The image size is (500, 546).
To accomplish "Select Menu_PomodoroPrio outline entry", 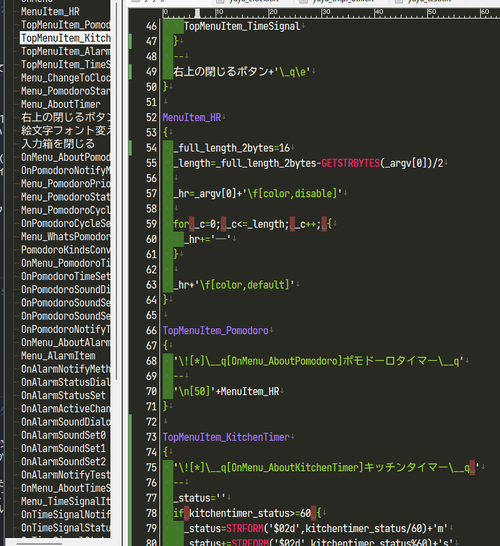I will [x=65, y=184].
